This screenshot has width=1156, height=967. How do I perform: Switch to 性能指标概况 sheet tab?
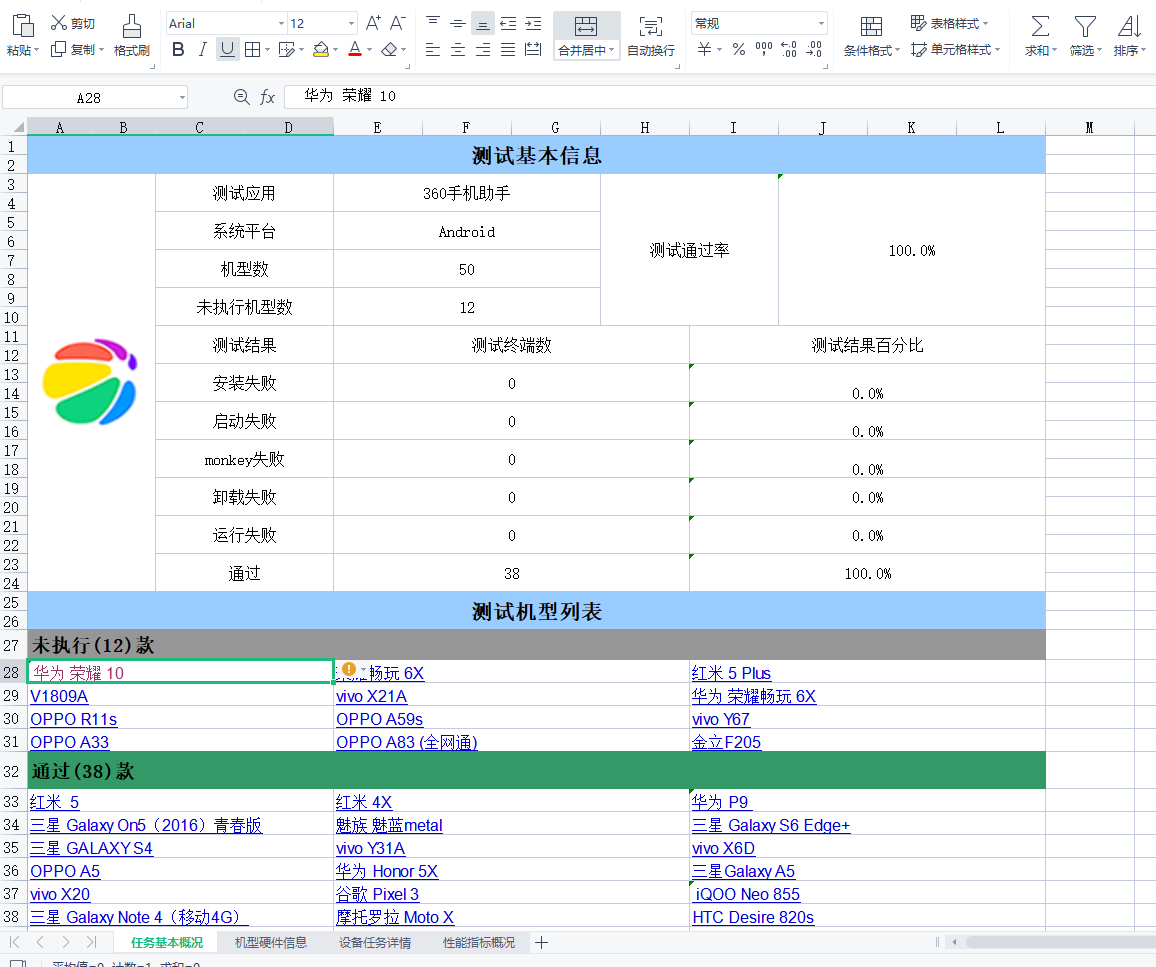click(479, 943)
